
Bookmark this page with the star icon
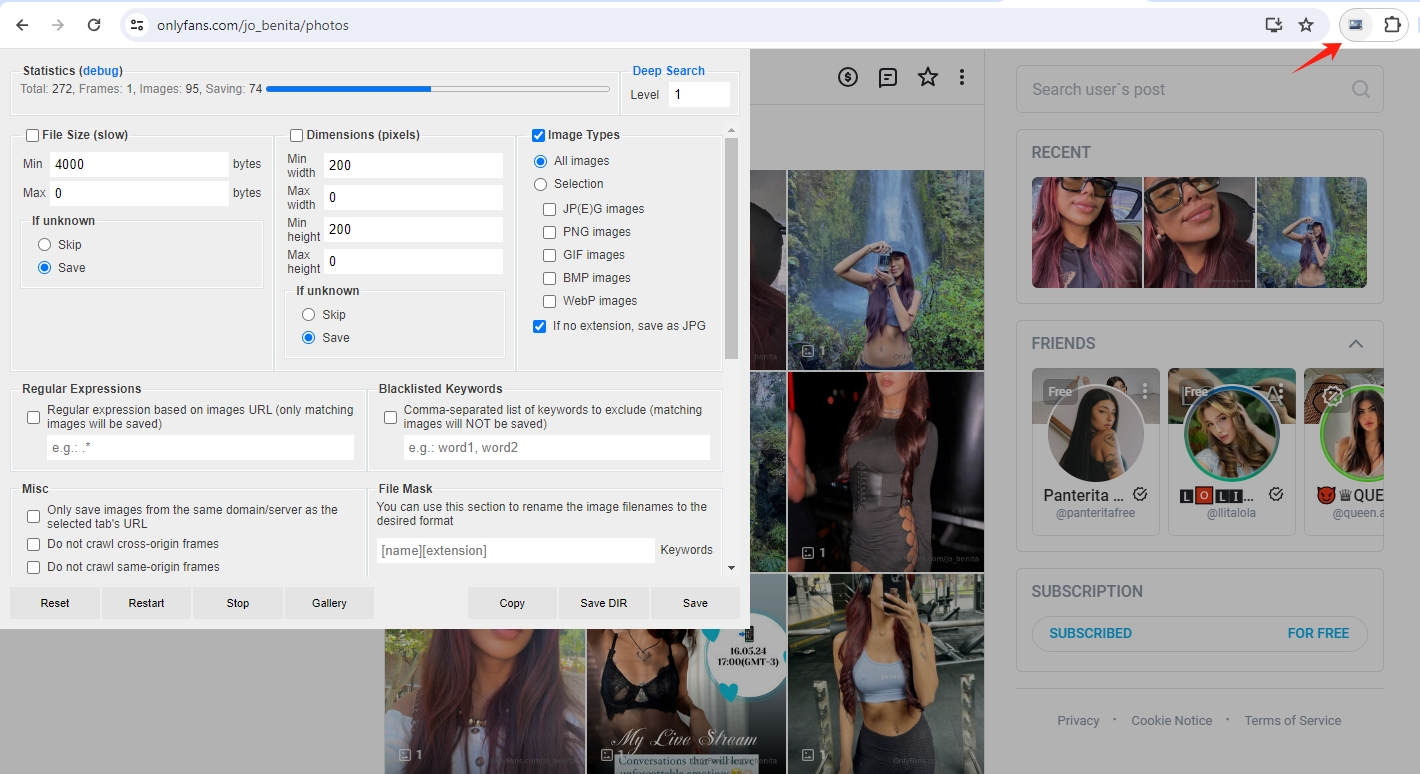point(1306,25)
